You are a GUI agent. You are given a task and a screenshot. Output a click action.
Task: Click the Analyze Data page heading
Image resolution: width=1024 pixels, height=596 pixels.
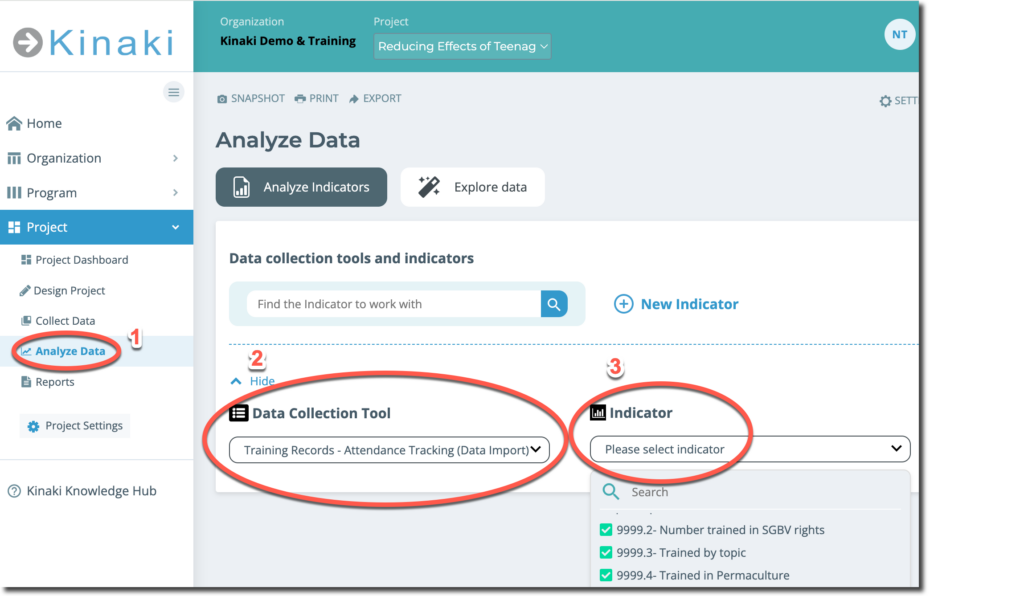[288, 140]
